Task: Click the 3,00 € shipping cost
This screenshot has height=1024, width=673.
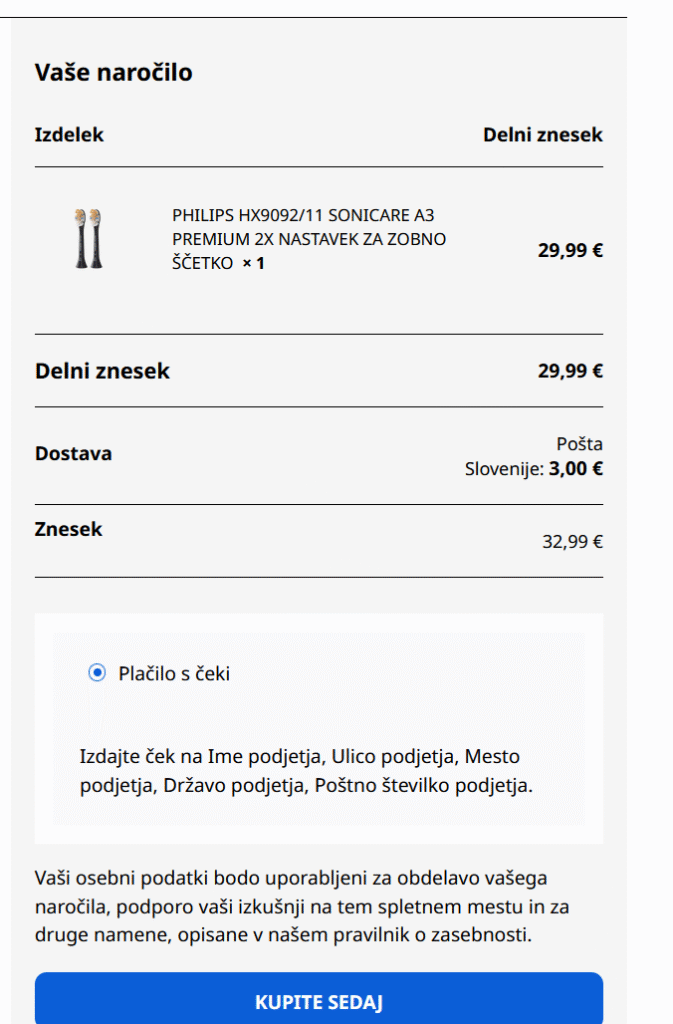Action: pos(576,468)
